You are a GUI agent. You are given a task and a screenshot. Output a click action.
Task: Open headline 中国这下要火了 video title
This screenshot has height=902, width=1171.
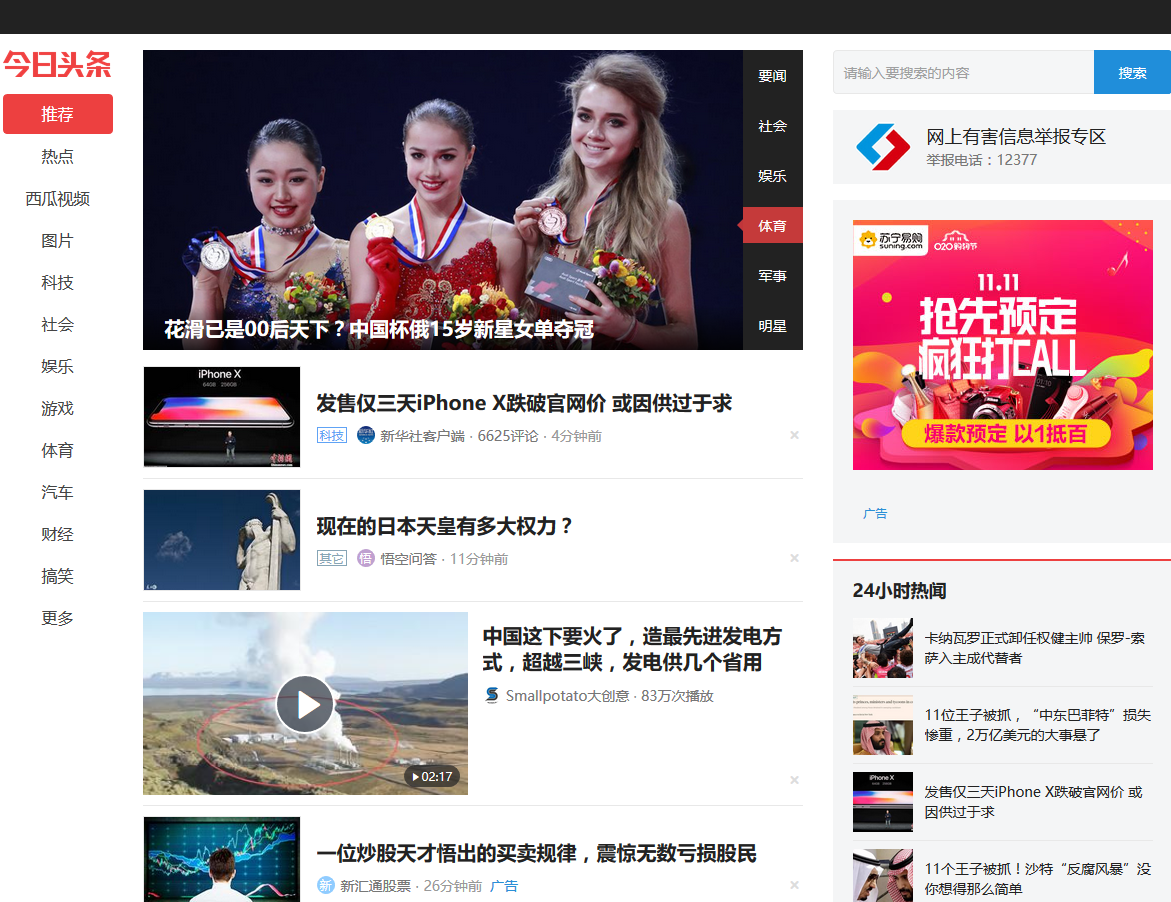pos(632,649)
